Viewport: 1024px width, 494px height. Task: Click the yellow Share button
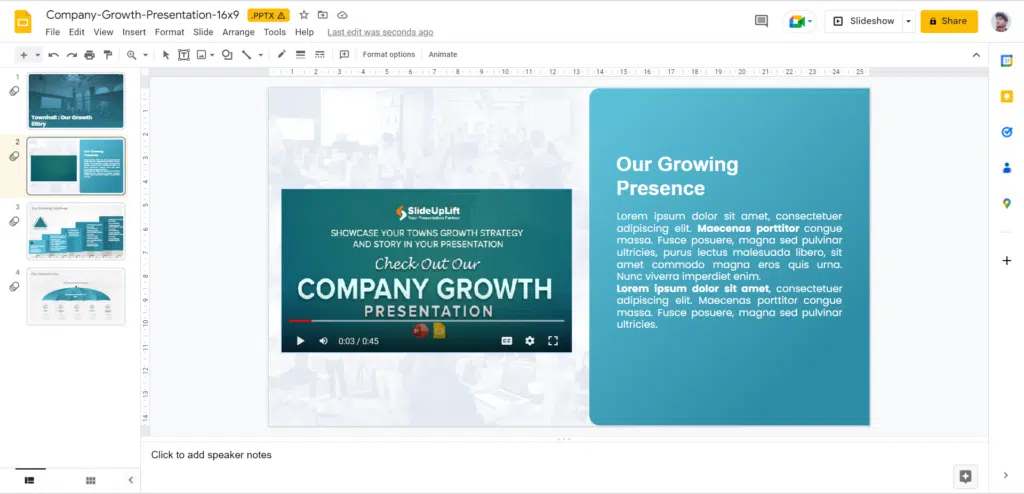[948, 21]
